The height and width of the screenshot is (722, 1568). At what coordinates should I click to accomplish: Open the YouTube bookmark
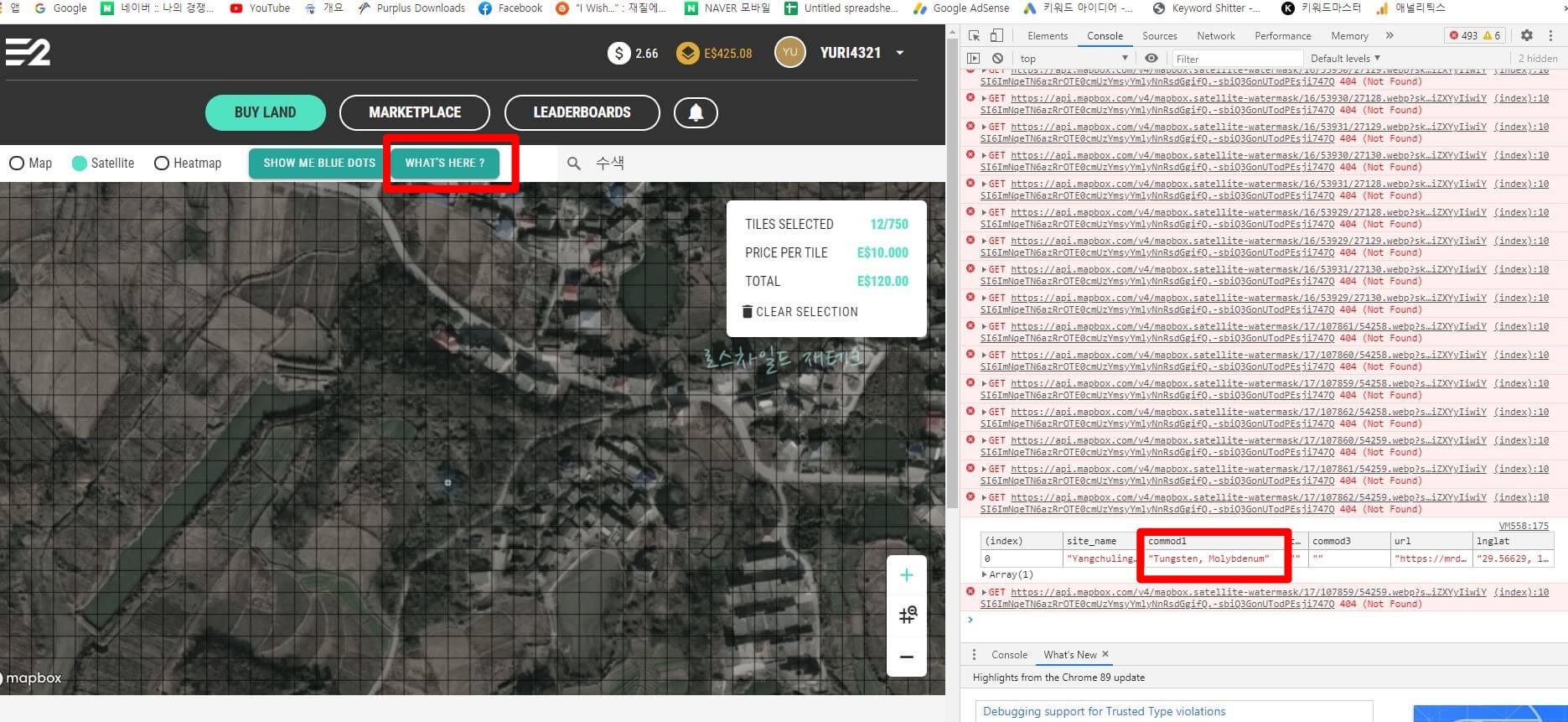coord(260,8)
